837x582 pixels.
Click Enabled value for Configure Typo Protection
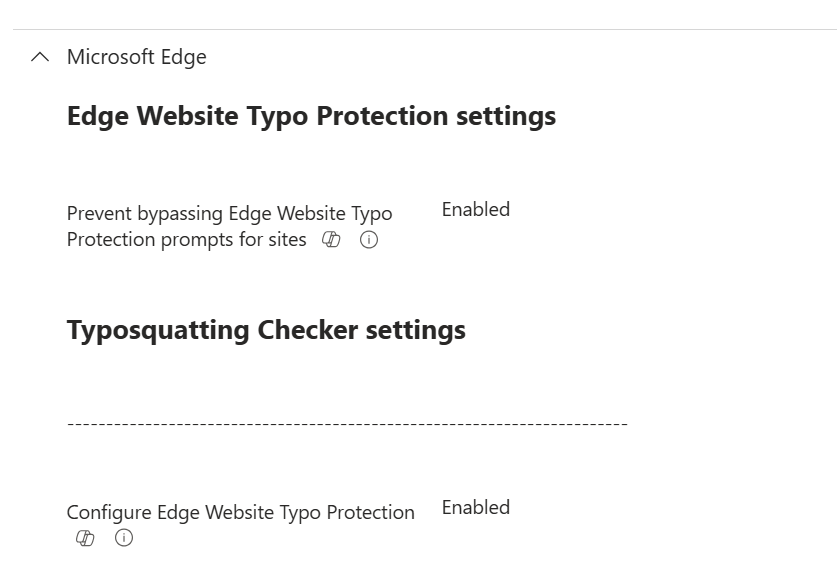coord(475,507)
